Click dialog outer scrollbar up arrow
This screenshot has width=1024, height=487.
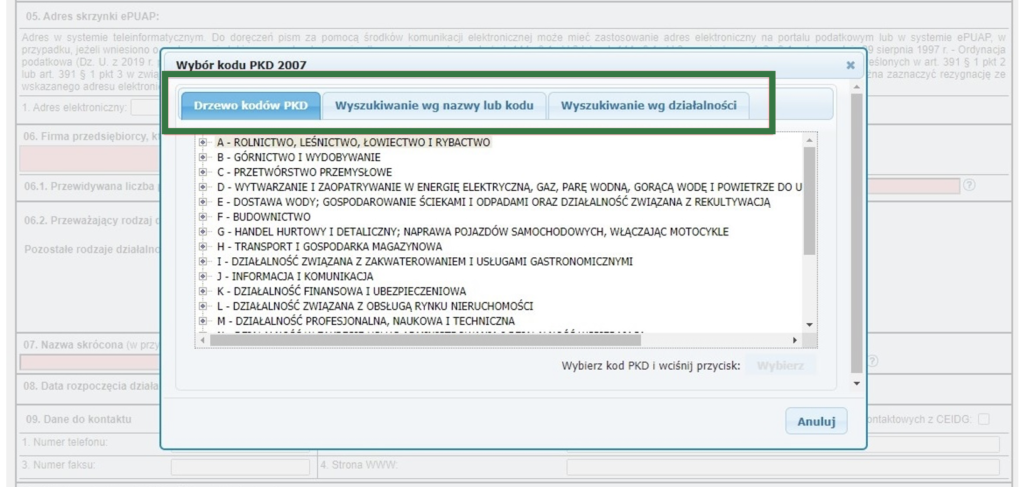857,87
